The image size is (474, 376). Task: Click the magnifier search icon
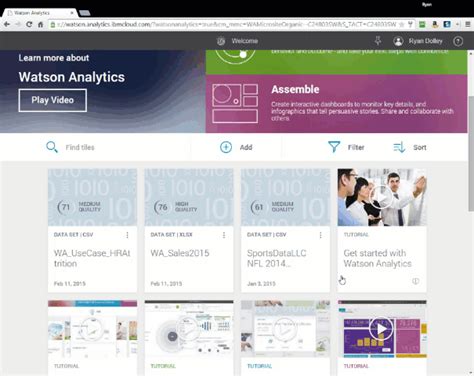click(x=52, y=147)
